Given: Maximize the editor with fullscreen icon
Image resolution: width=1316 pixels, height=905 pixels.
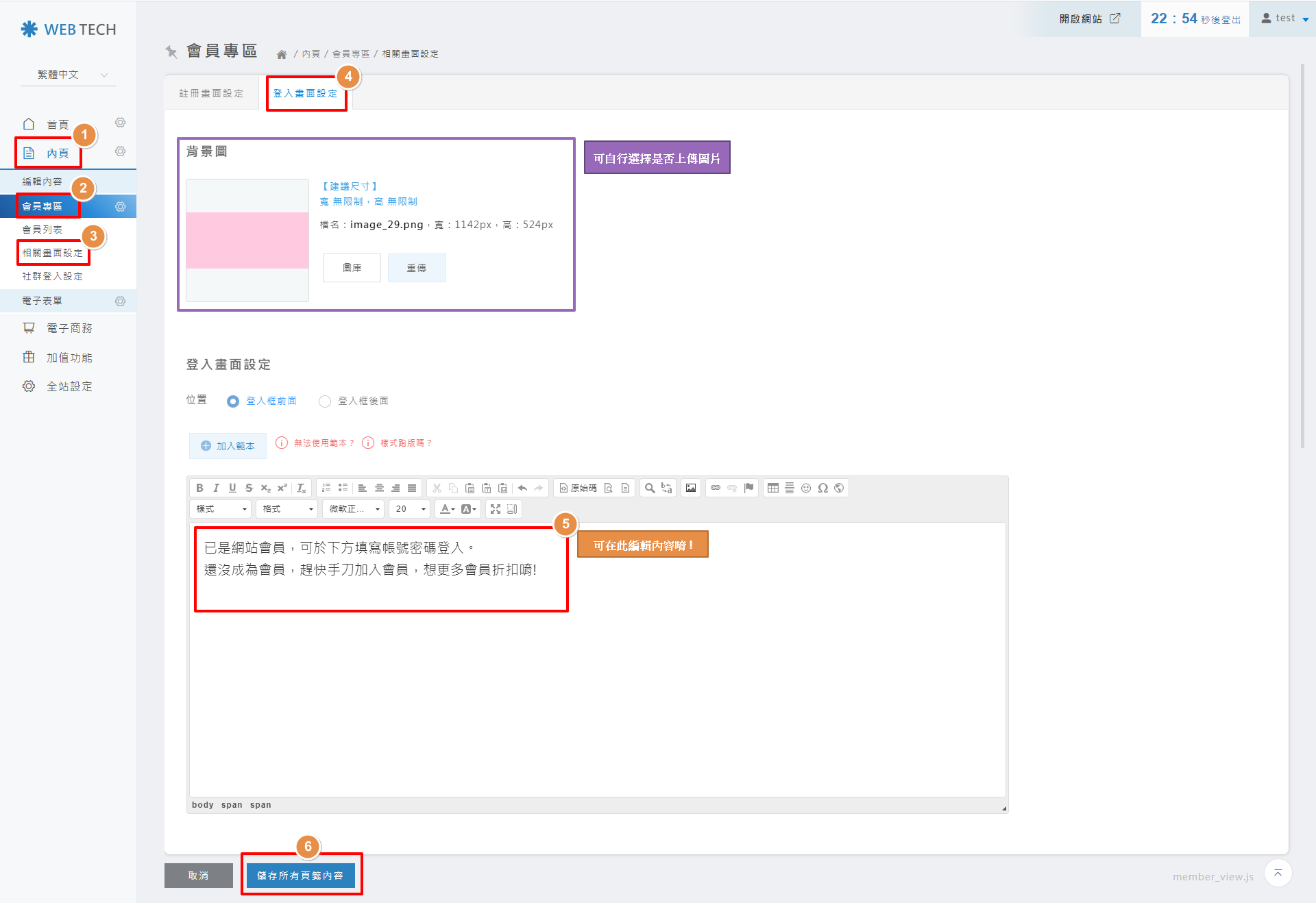Looking at the screenshot, I should (x=496, y=508).
